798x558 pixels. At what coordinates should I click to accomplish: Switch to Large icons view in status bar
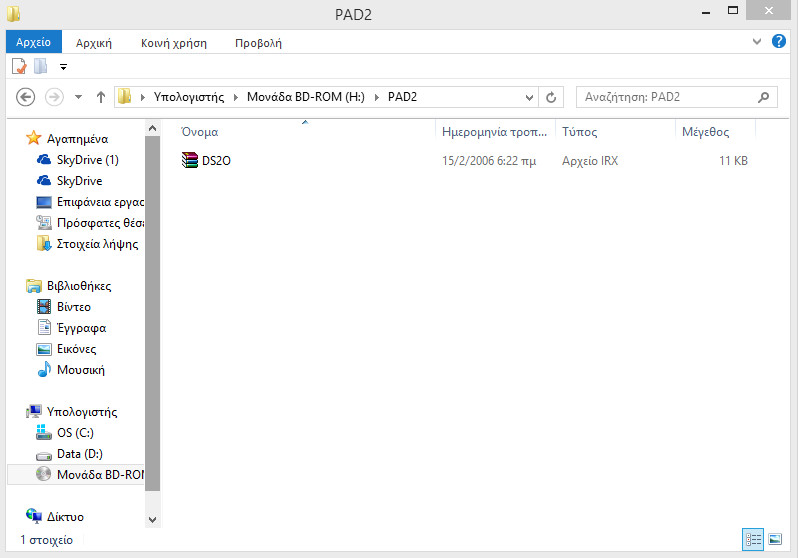tap(775, 539)
